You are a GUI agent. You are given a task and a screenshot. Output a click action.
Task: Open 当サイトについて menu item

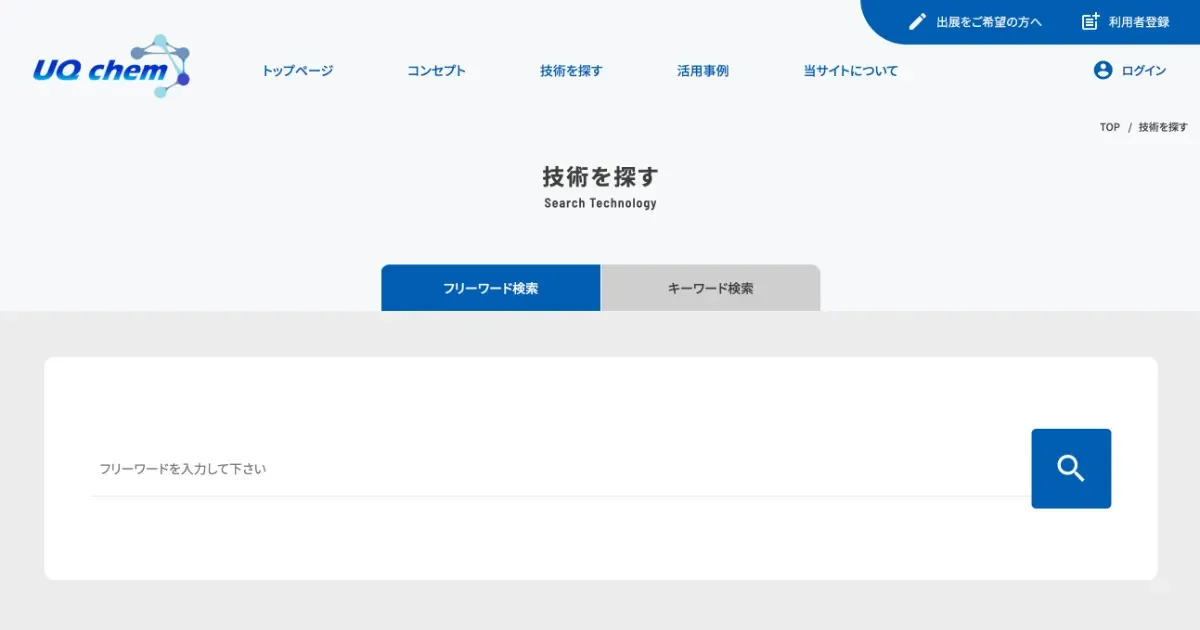(850, 71)
